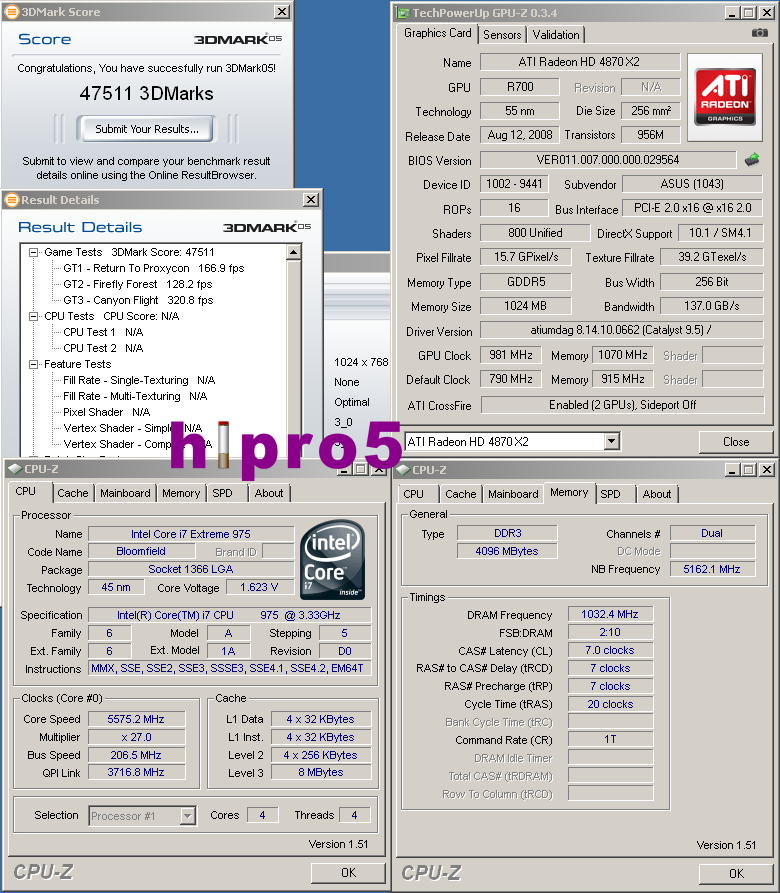Collapse the CPU Tests tree node
The width and height of the screenshot is (780, 893).
(34, 316)
